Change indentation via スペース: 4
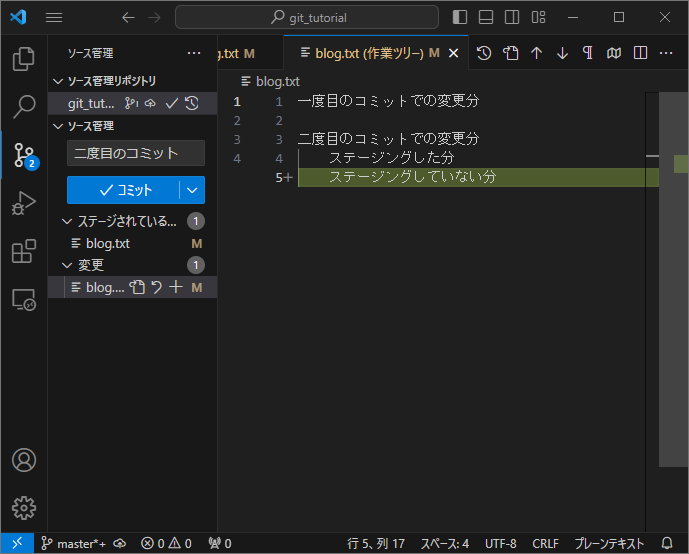Image resolution: width=689 pixels, height=554 pixels. point(445,543)
